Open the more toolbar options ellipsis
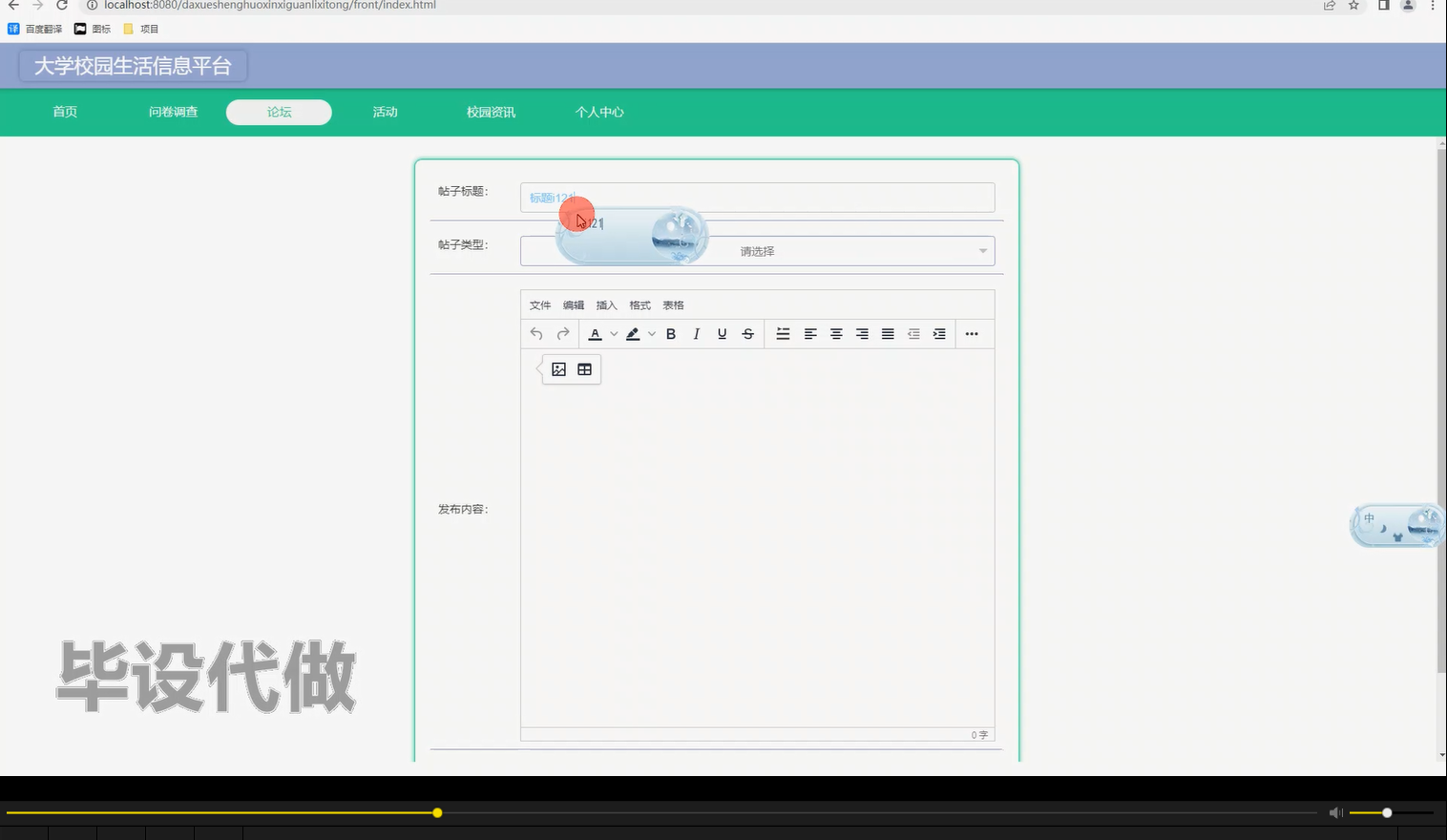 coord(972,333)
